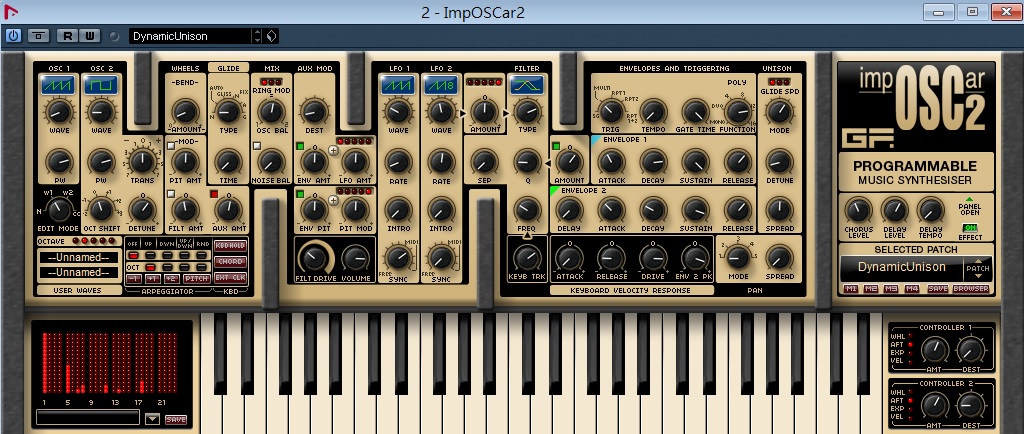Click the LFO 1 waveform display
1024x434 pixels.
coord(398,85)
